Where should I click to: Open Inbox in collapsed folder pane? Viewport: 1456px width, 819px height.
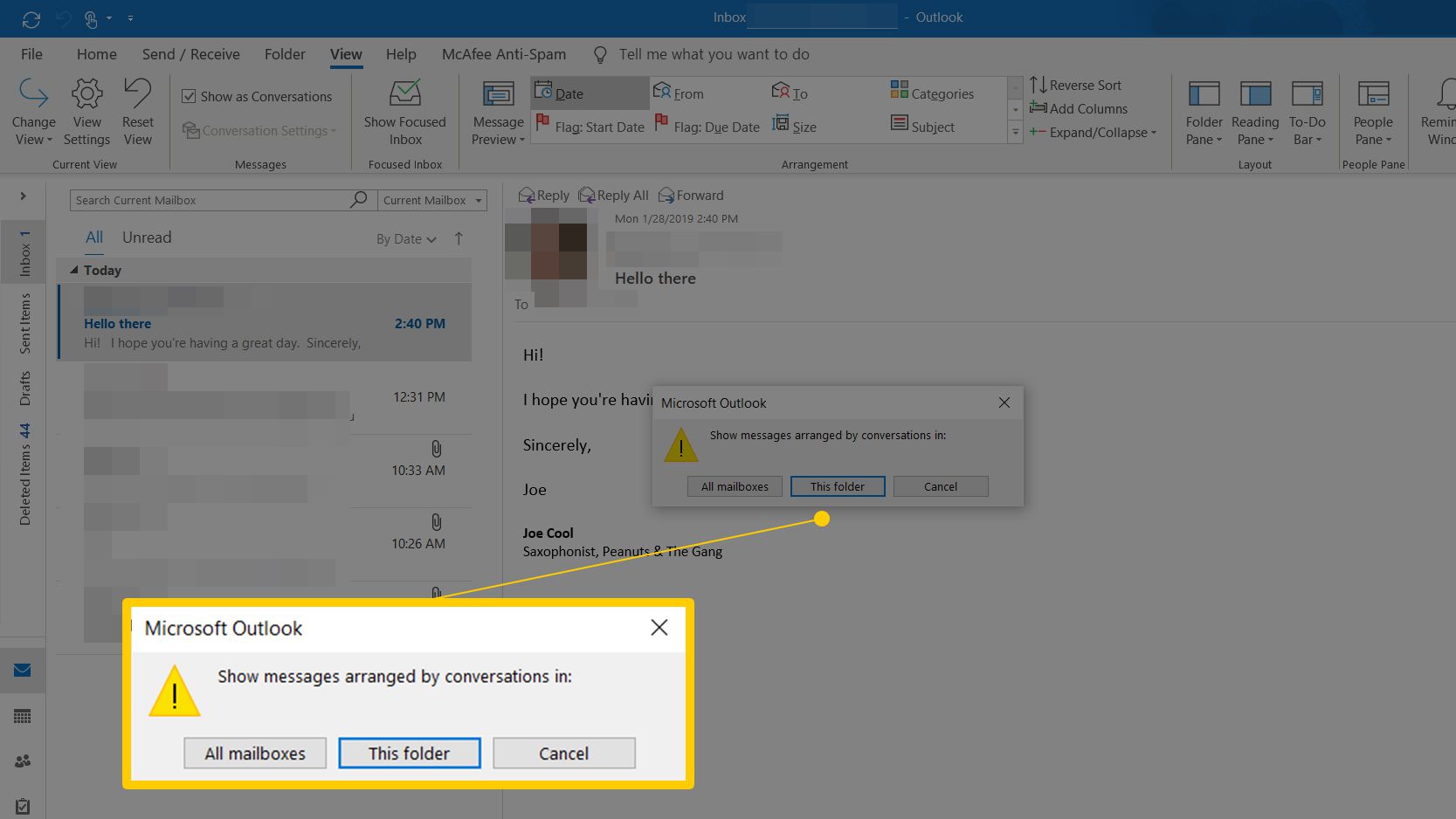[x=24, y=253]
